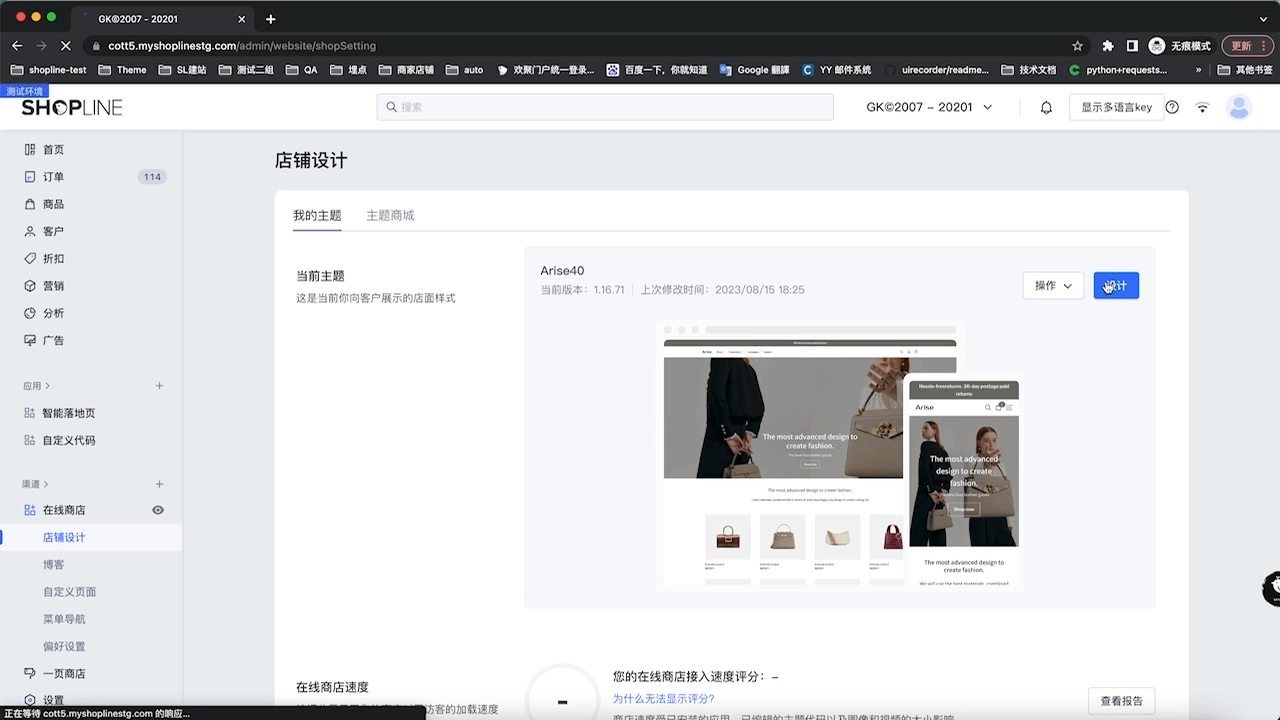The width and height of the screenshot is (1280, 720).
Task: Click the blue 设计 button
Action: coord(1115,285)
